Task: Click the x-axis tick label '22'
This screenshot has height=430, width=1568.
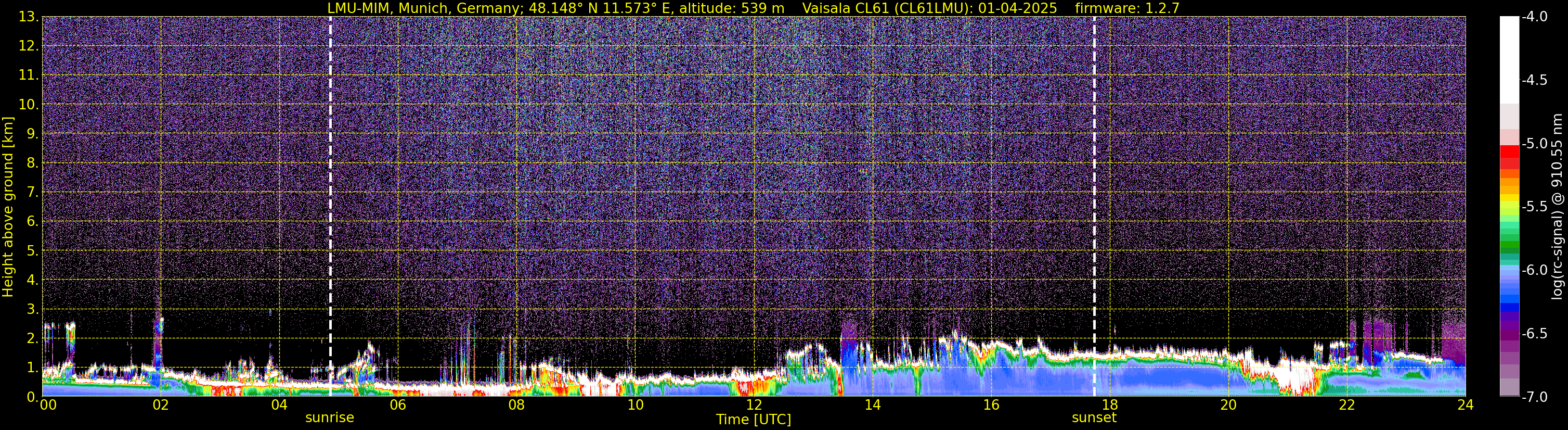Action: point(1347,406)
